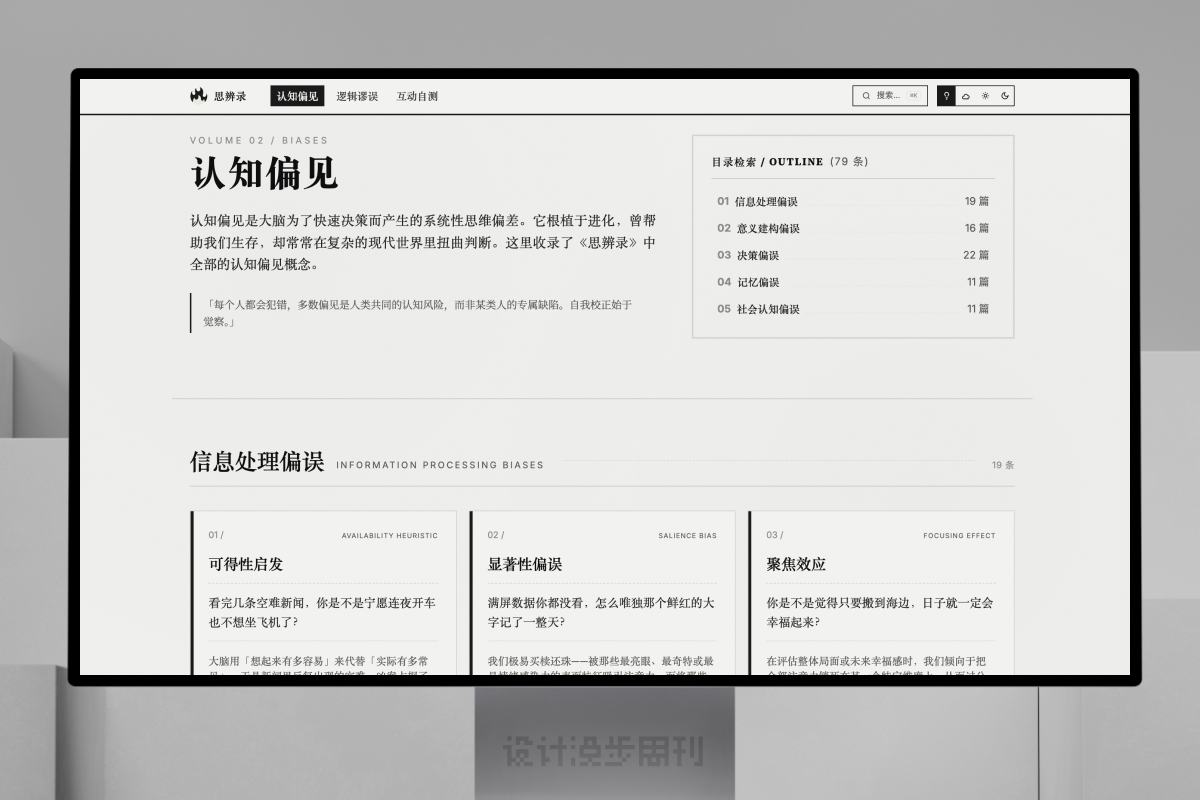Go to outline entry 社会认知偏误

click(x=853, y=309)
